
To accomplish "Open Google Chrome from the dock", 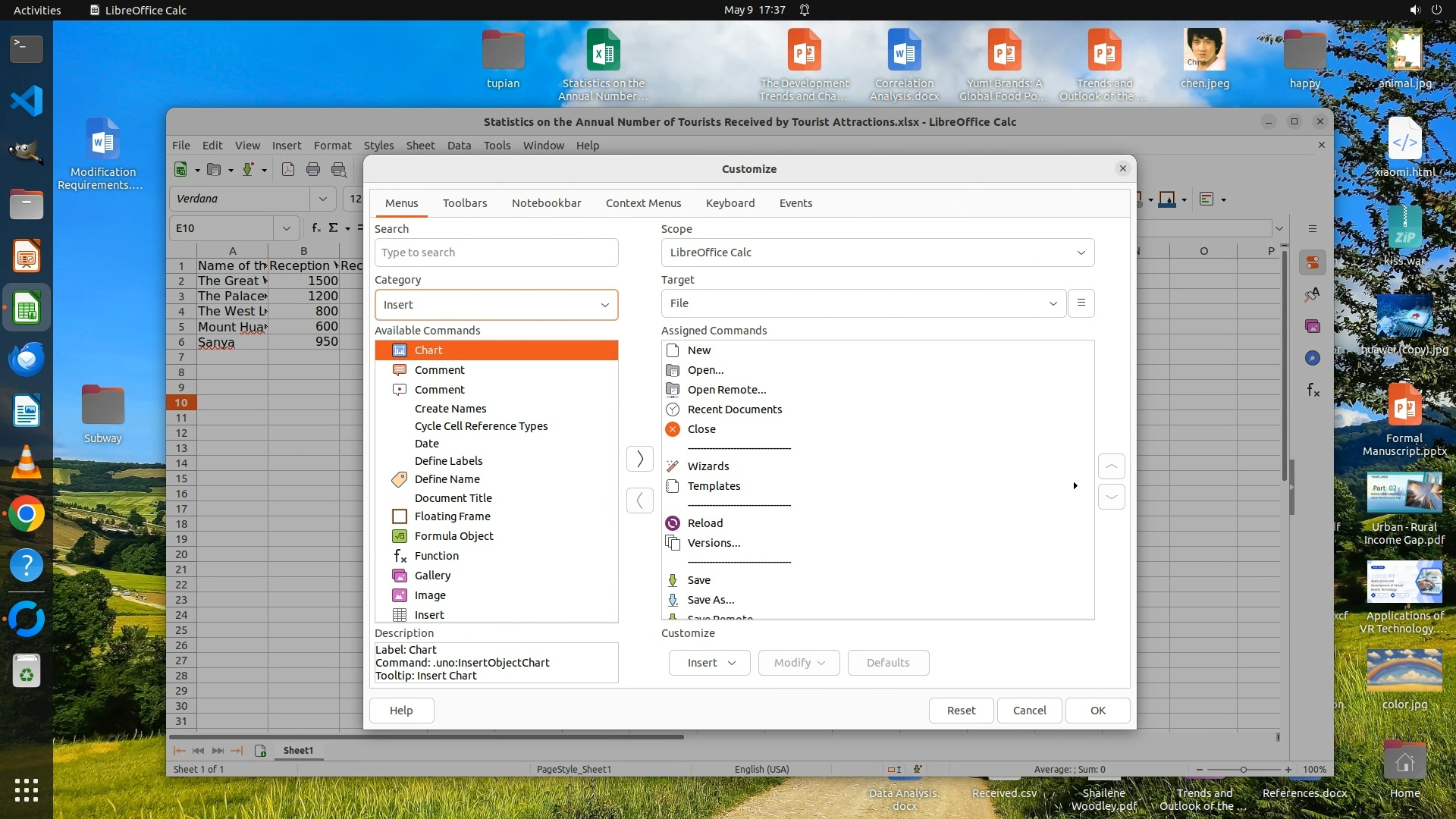I will pos(27,515).
